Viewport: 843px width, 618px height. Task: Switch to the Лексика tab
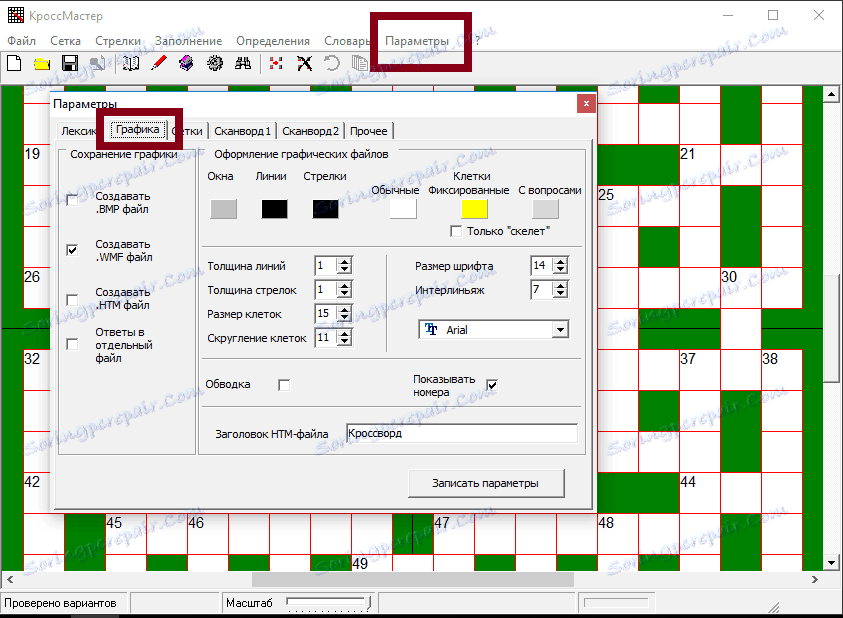pyautogui.click(x=78, y=131)
